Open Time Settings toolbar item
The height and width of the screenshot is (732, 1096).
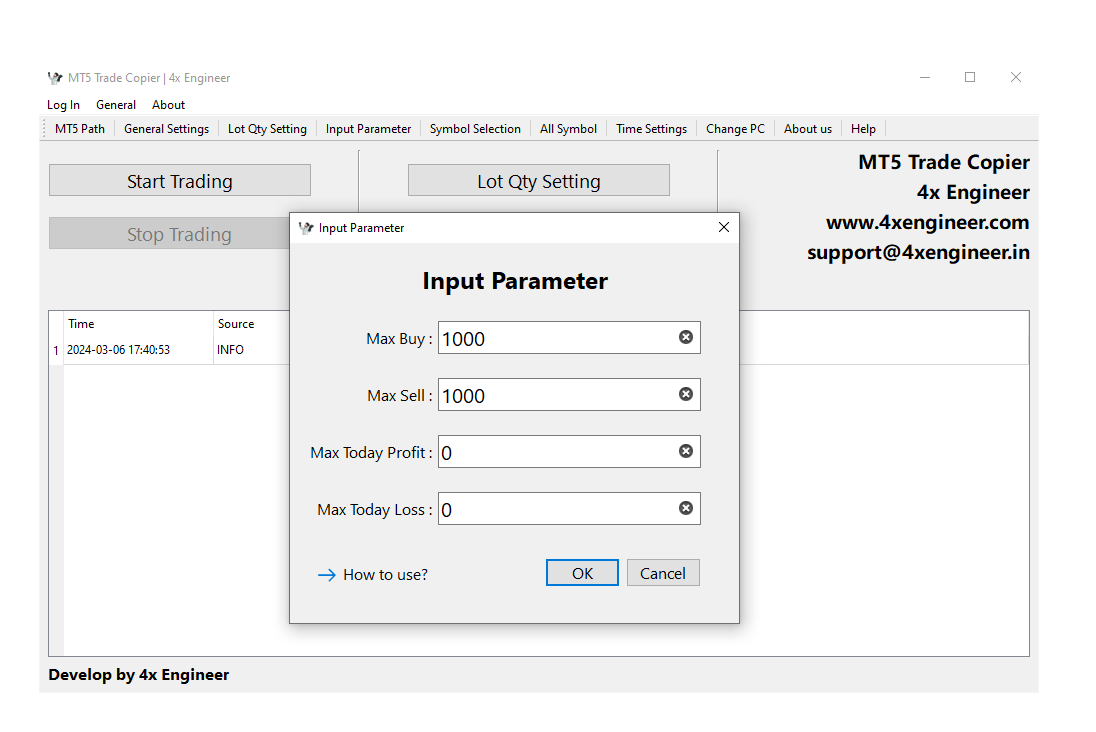(651, 129)
